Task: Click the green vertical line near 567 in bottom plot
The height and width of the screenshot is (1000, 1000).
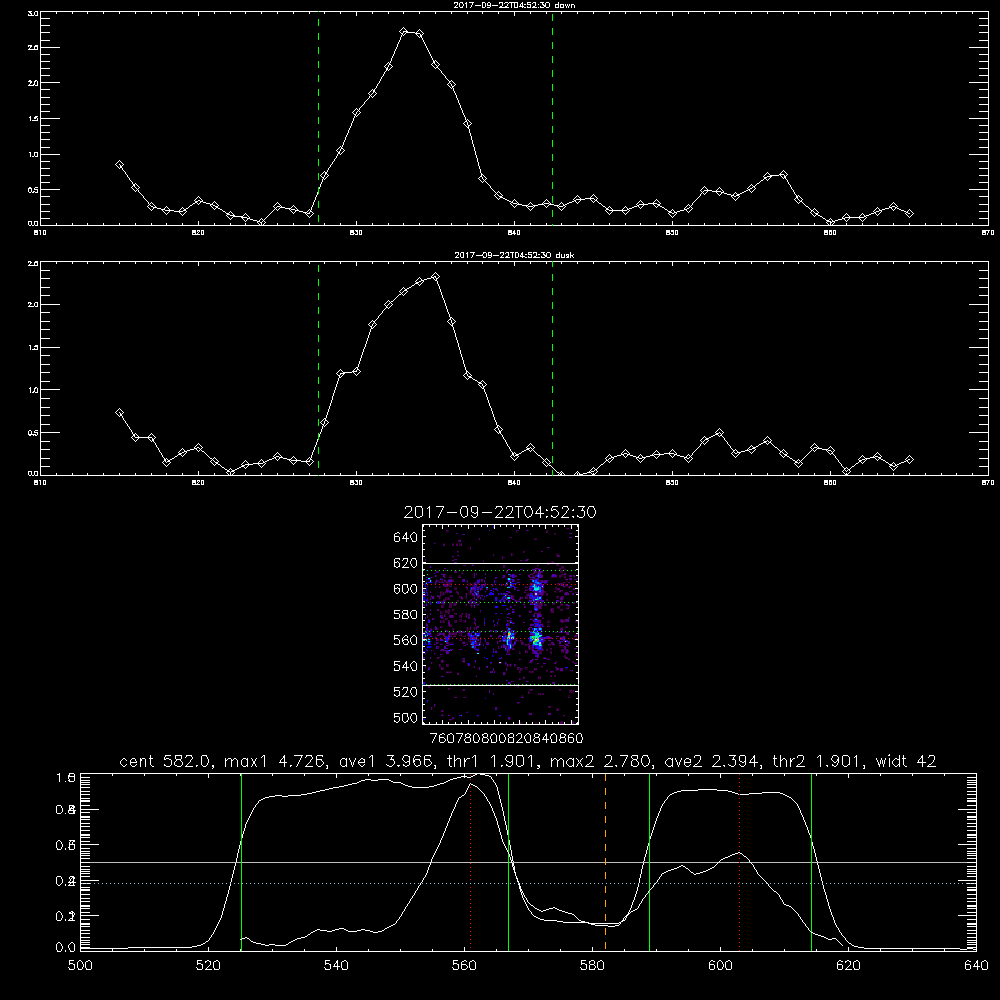Action: click(508, 861)
